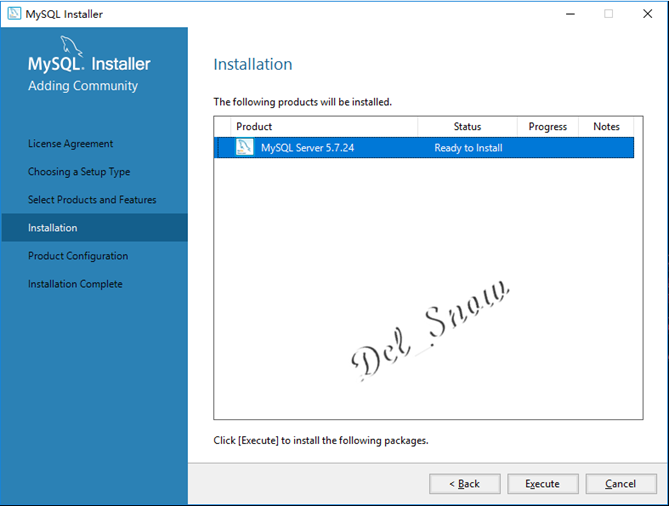Viewport: 669px width, 506px height.
Task: Open the License Agreement step
Action: pyautogui.click(x=70, y=144)
